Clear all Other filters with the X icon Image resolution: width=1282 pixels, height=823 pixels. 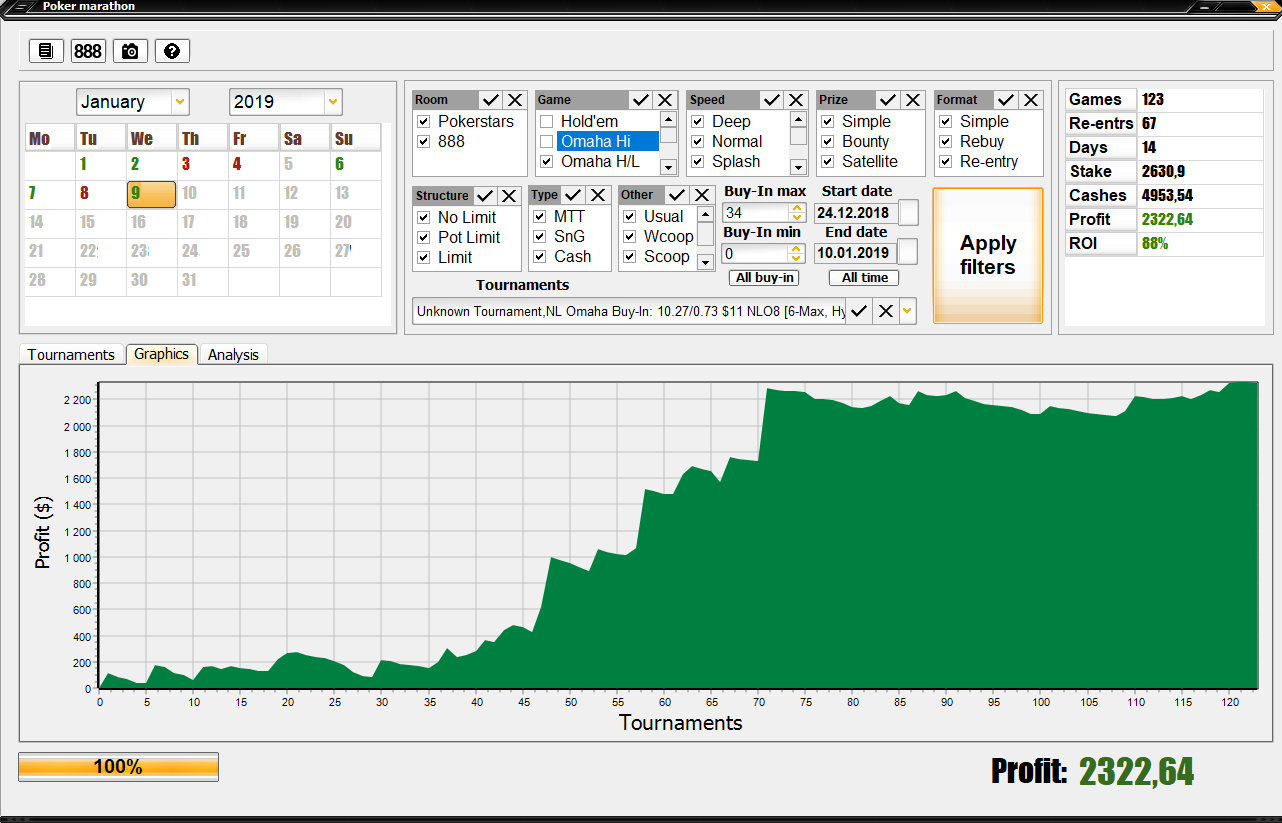coord(703,196)
